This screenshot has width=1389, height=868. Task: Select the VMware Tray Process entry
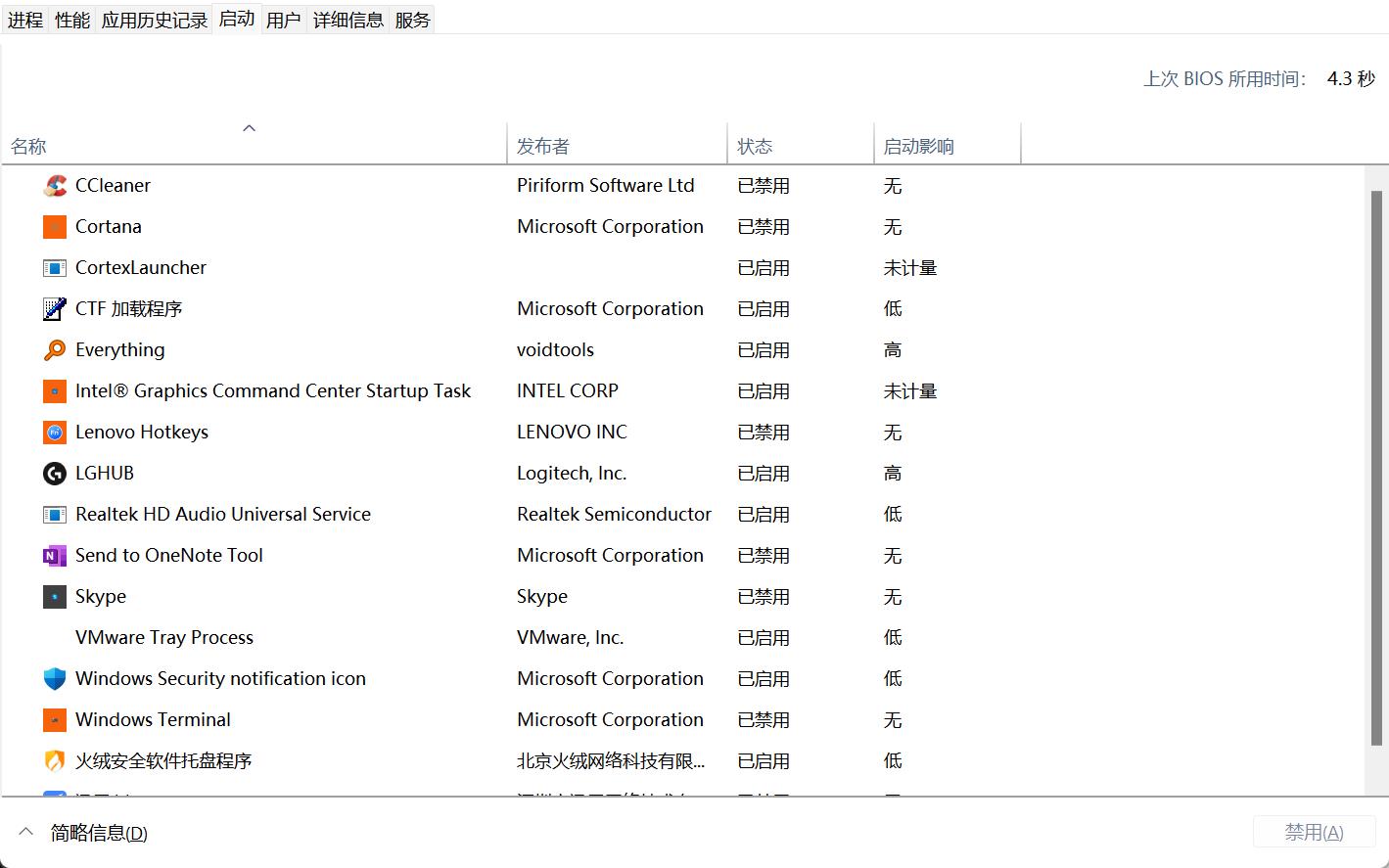click(164, 637)
